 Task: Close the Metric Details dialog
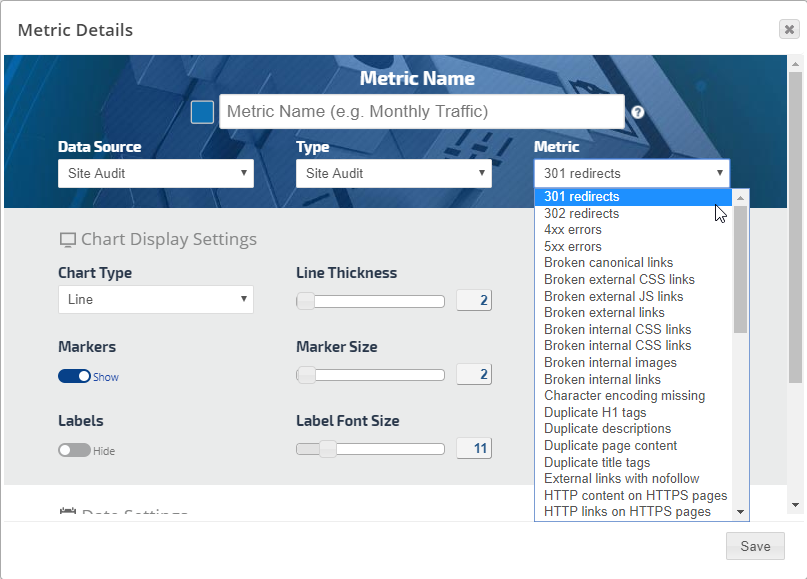(x=789, y=29)
